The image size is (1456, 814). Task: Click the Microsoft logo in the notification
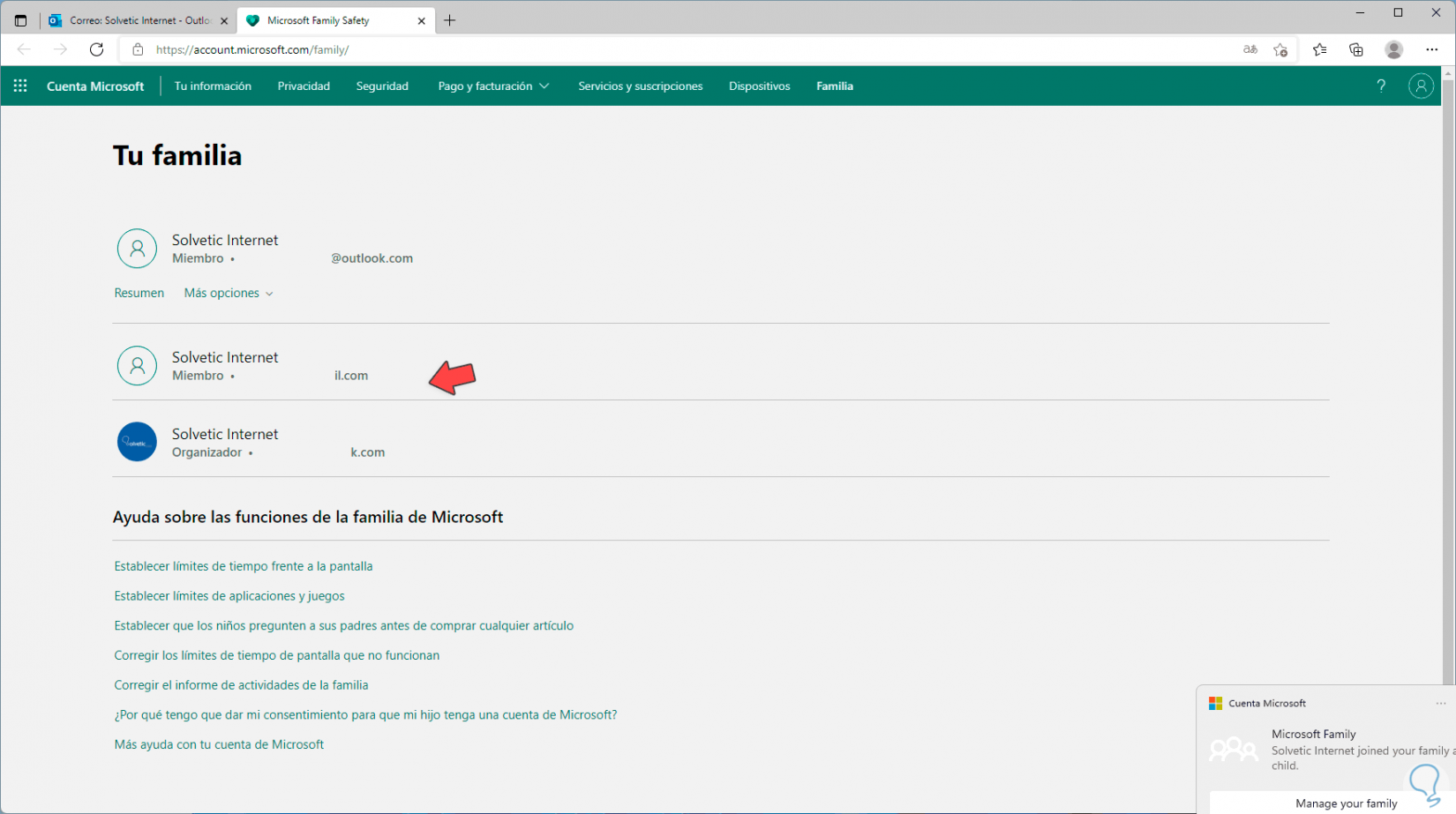click(x=1215, y=703)
